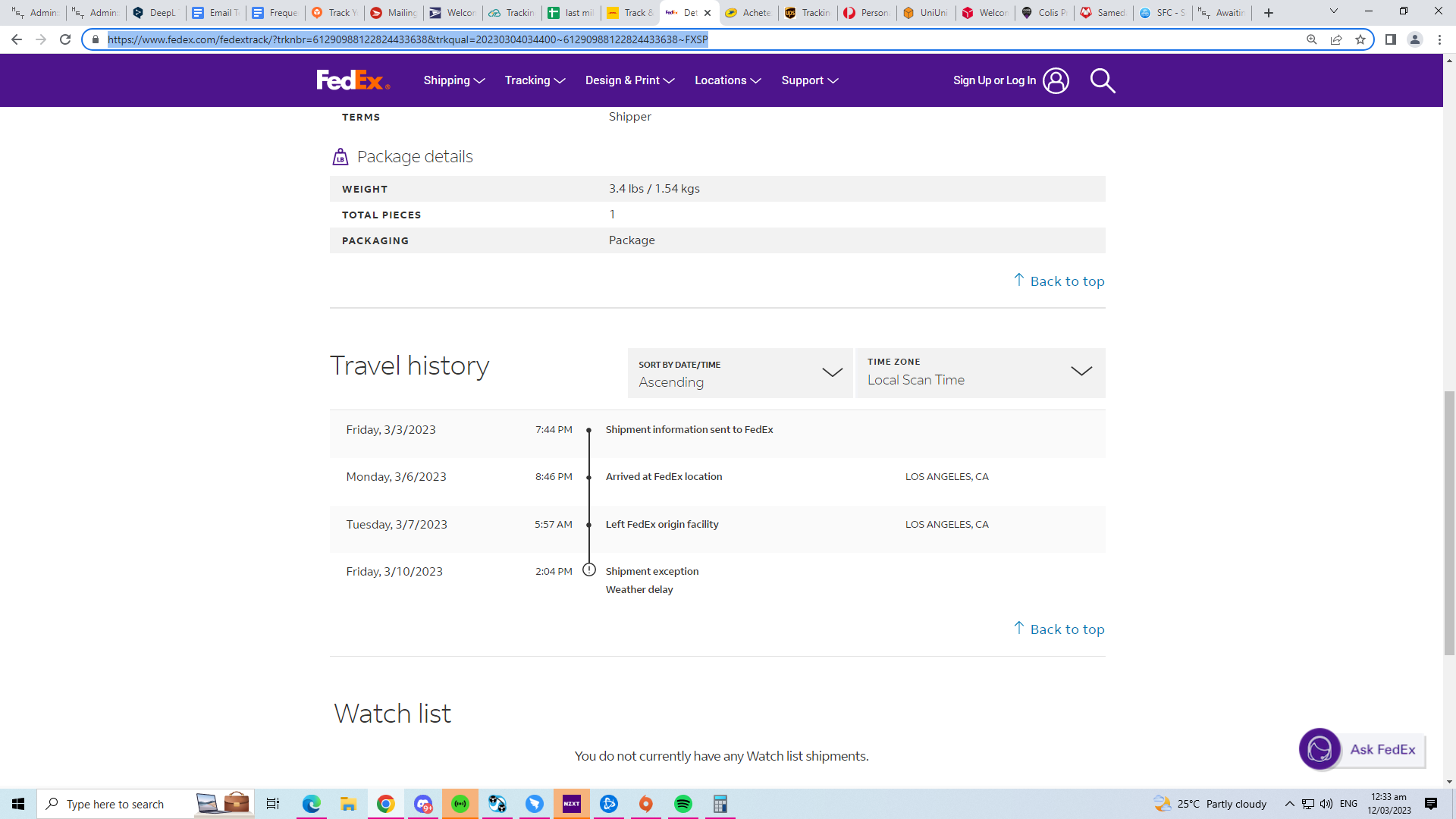Click the browser reload page icon
This screenshot has width=1456, height=819.
click(x=65, y=39)
